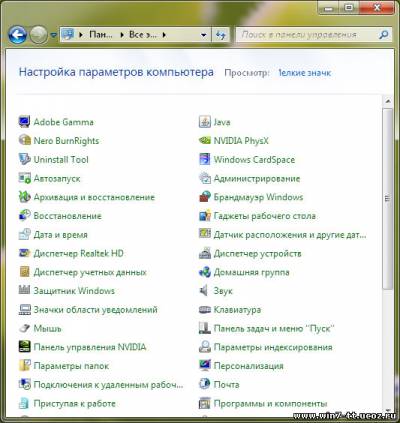This screenshot has height=423, width=400.
Task: Click the Администрирование icon
Action: [x=205, y=178]
